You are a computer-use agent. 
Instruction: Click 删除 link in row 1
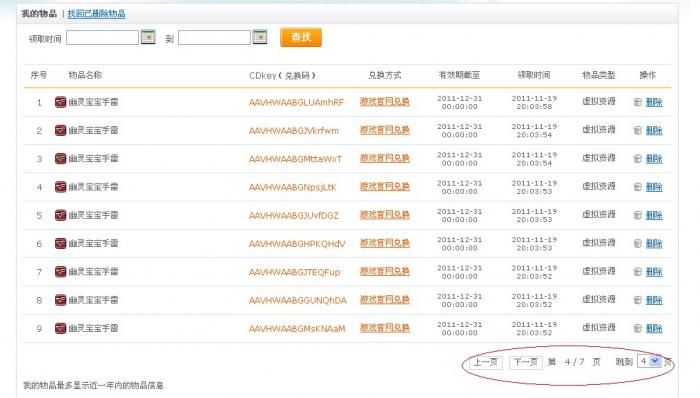point(654,102)
